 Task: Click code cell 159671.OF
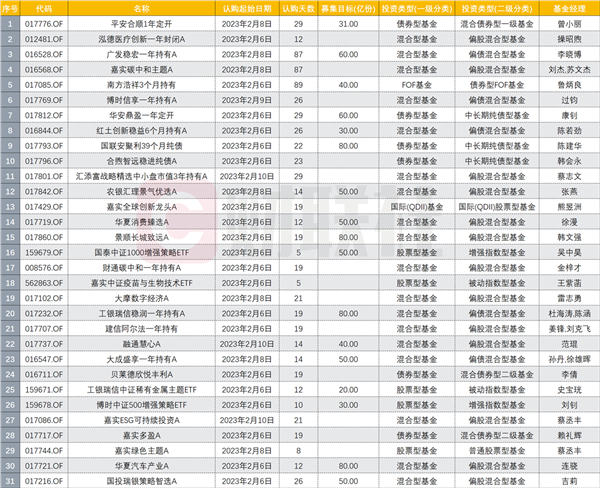(x=44, y=390)
